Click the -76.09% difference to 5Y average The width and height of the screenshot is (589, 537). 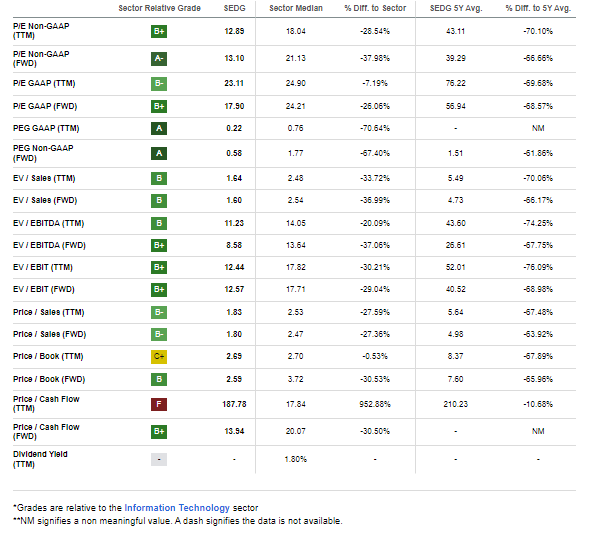[x=538, y=267]
